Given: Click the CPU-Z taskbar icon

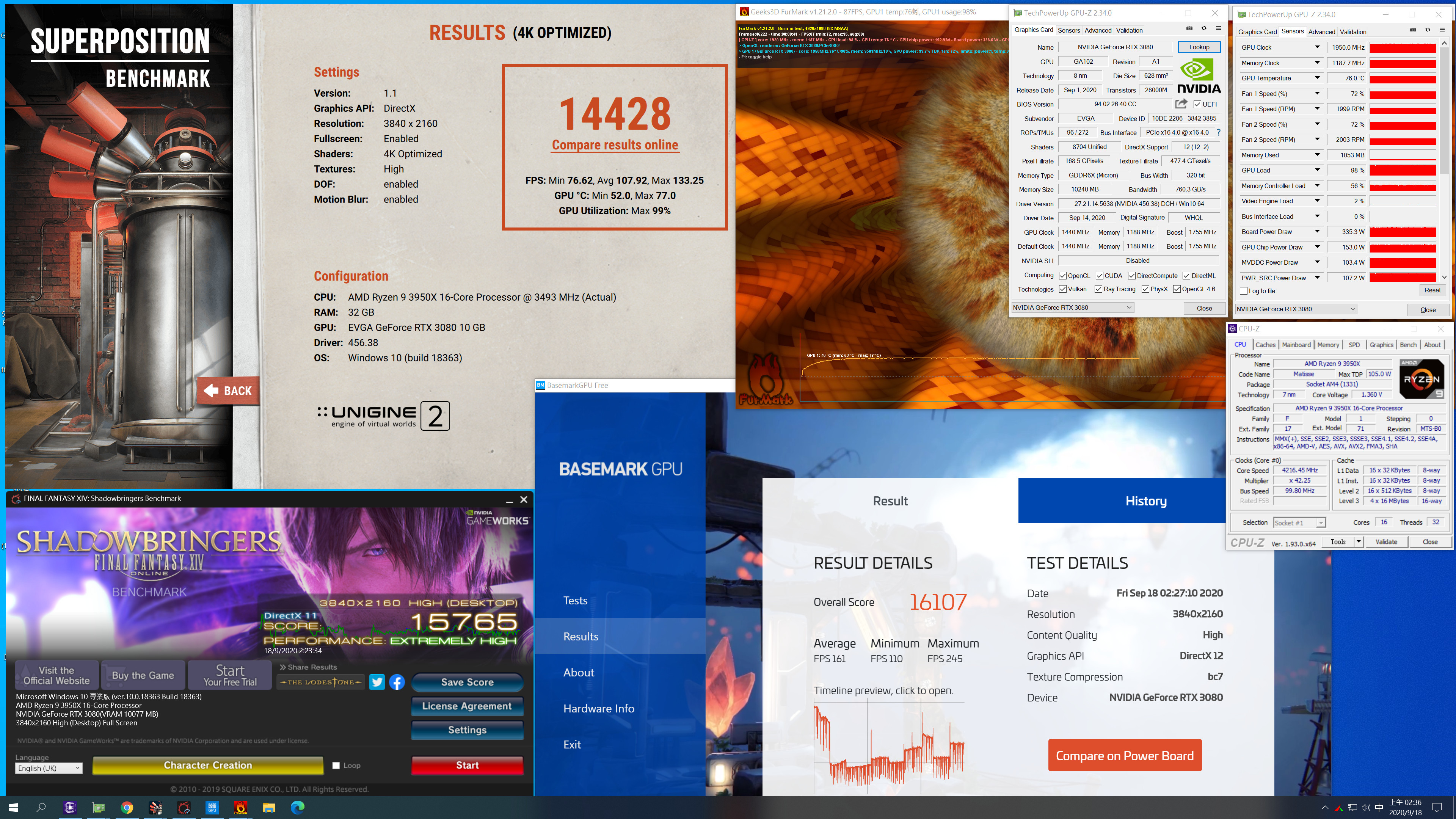Looking at the screenshot, I should [70, 807].
